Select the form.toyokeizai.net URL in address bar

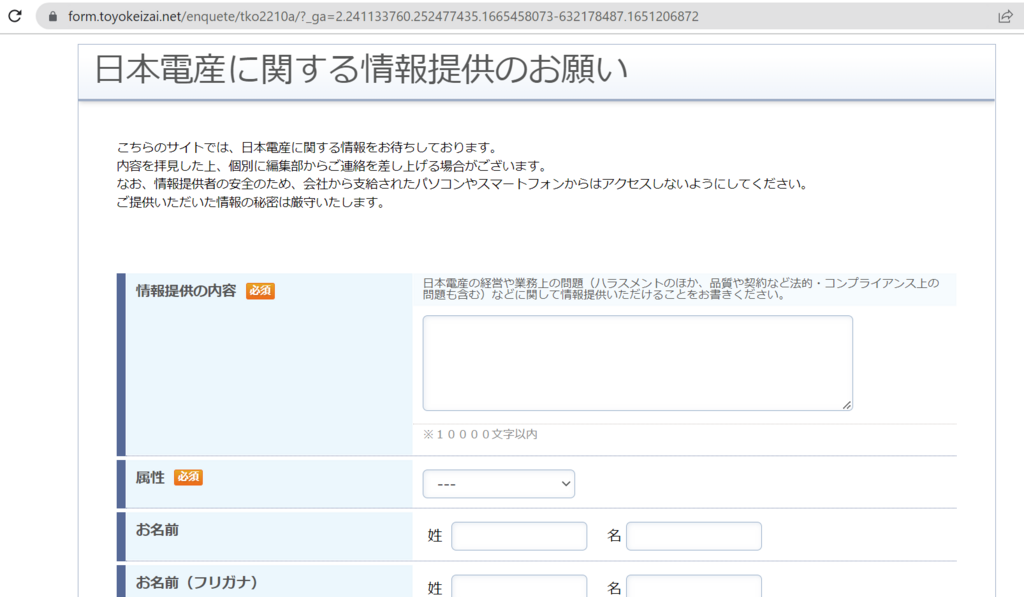(x=383, y=16)
